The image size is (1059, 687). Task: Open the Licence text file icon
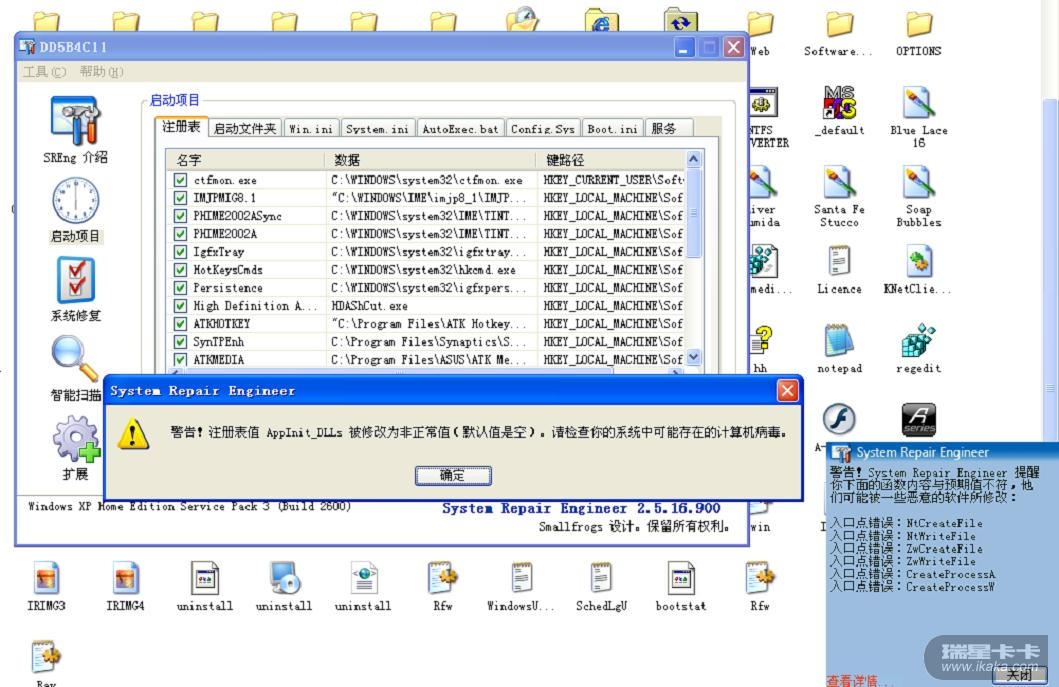click(839, 261)
